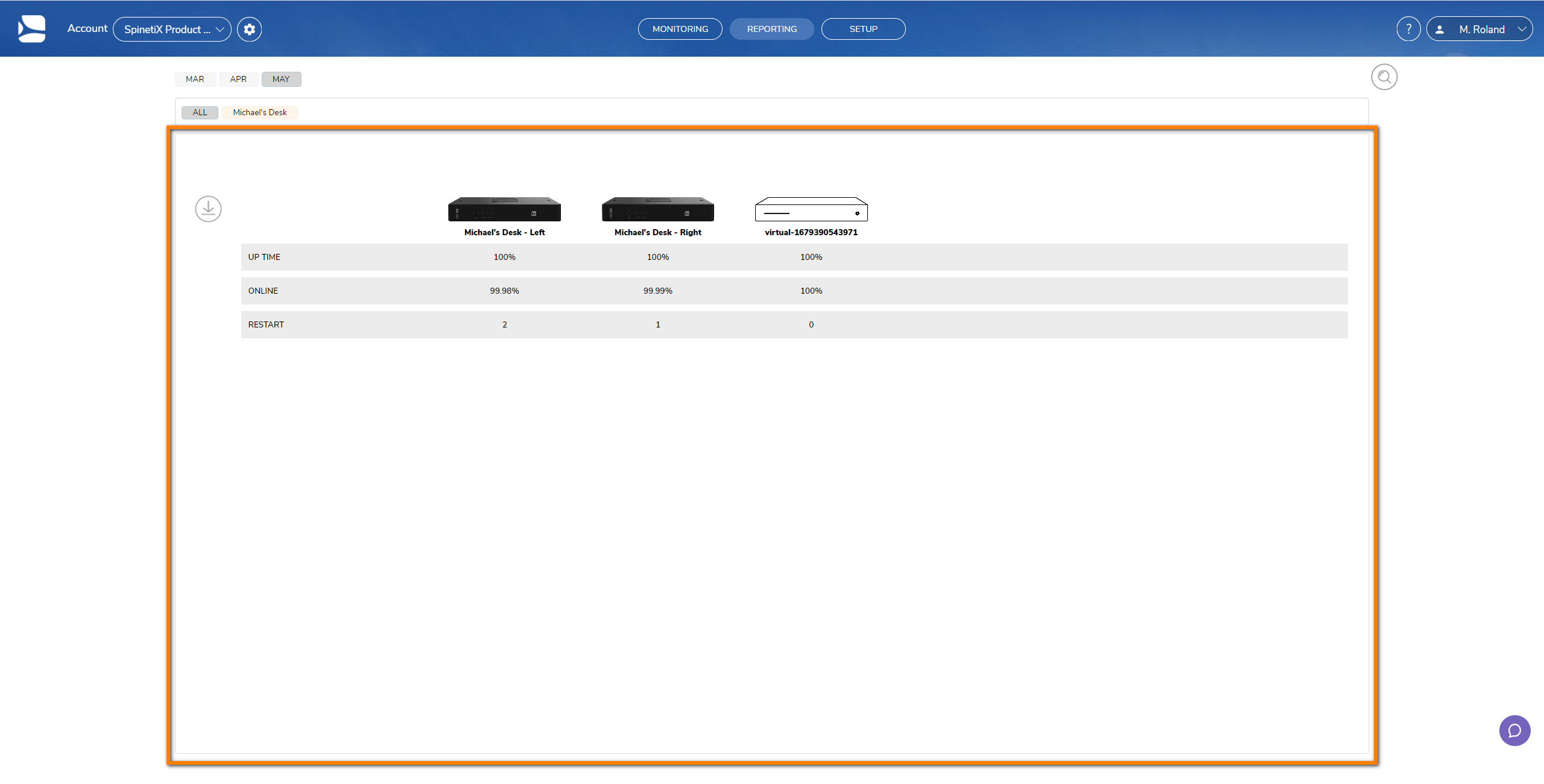Click virtual-1679390543971 player image
This screenshot has width=1544, height=784.
pyautogui.click(x=811, y=209)
